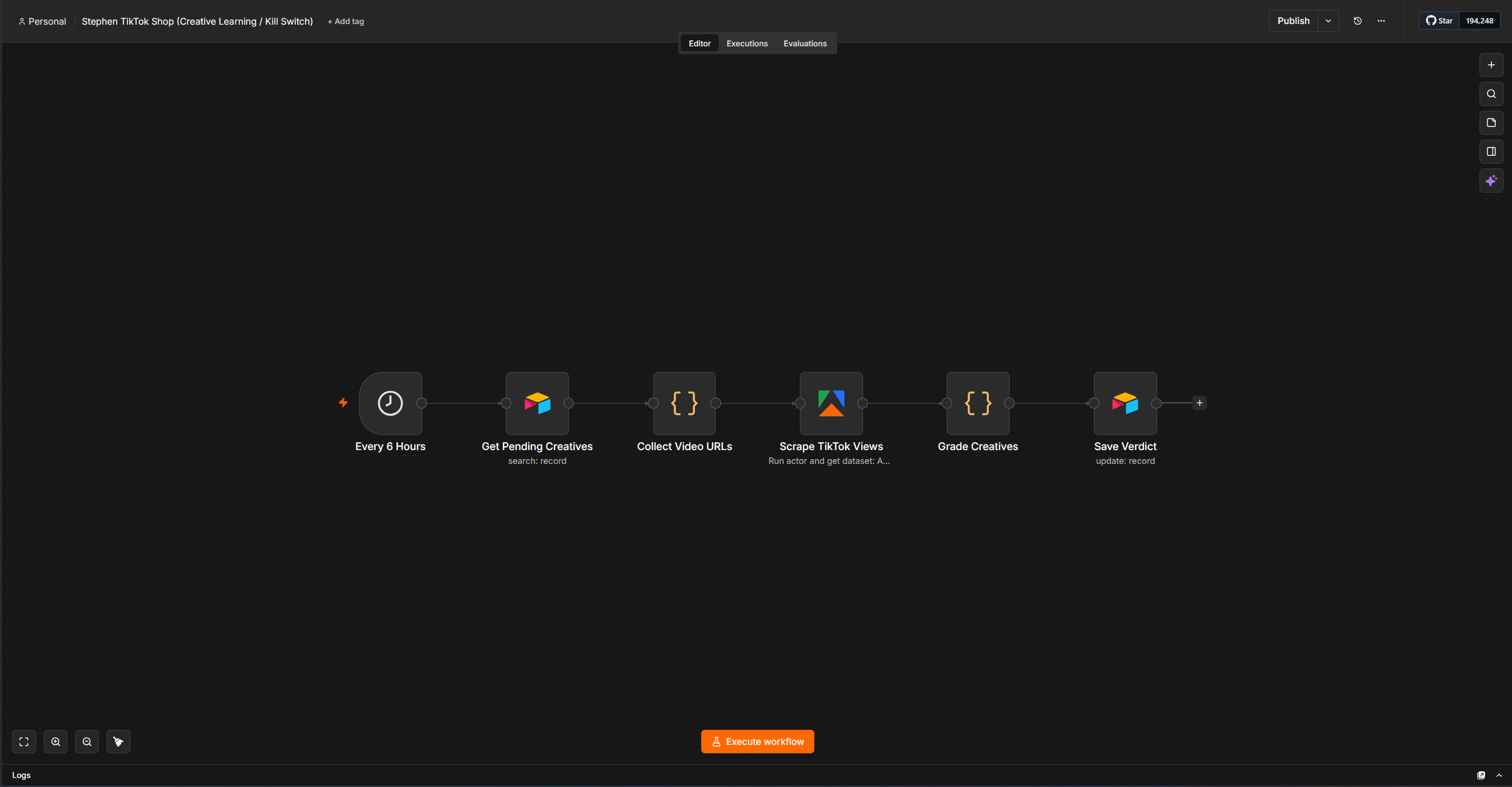
Task: Switch to the Executions tab
Action: pos(747,43)
